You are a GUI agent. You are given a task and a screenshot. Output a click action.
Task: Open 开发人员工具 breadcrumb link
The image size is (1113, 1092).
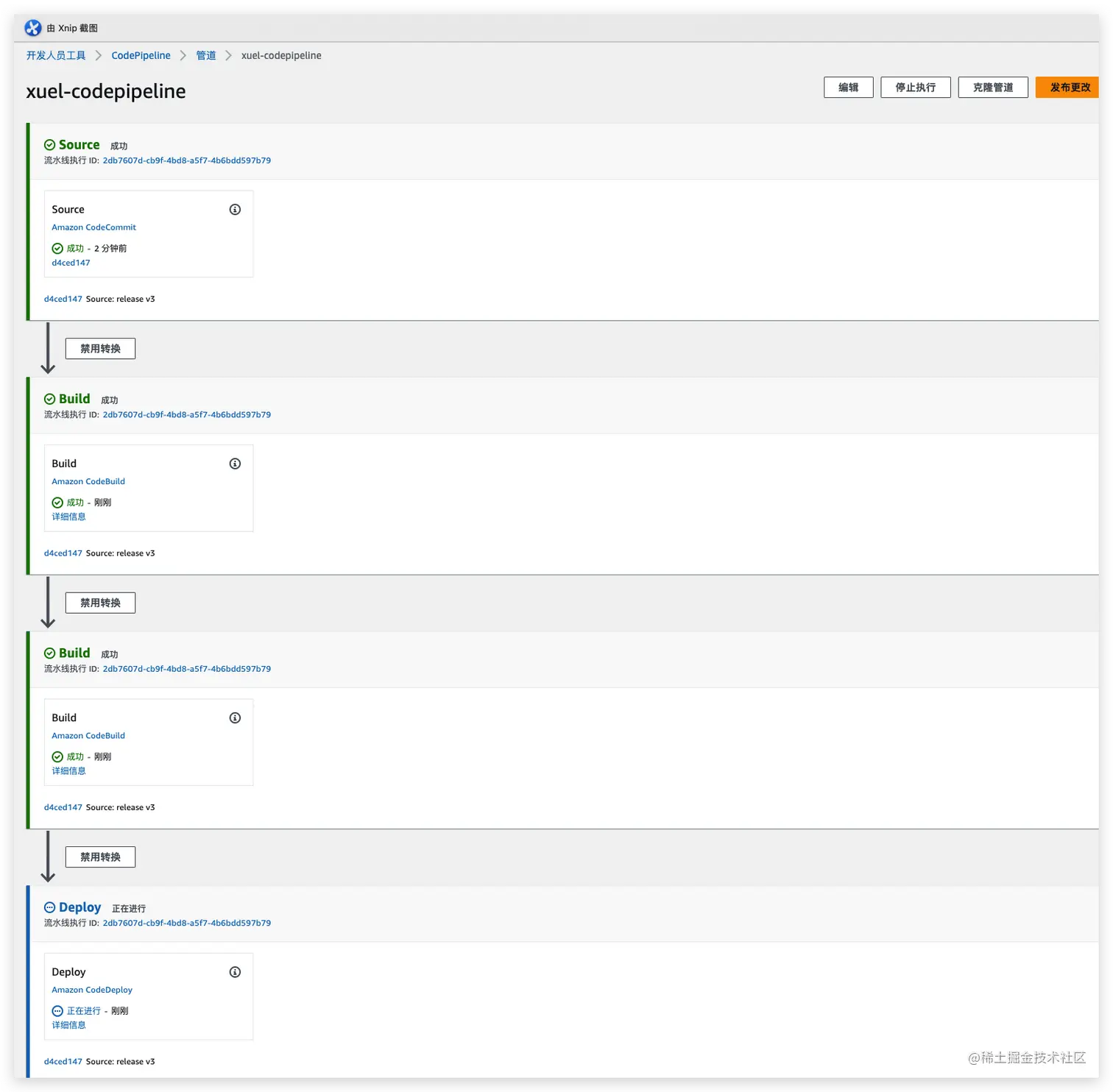coord(56,55)
